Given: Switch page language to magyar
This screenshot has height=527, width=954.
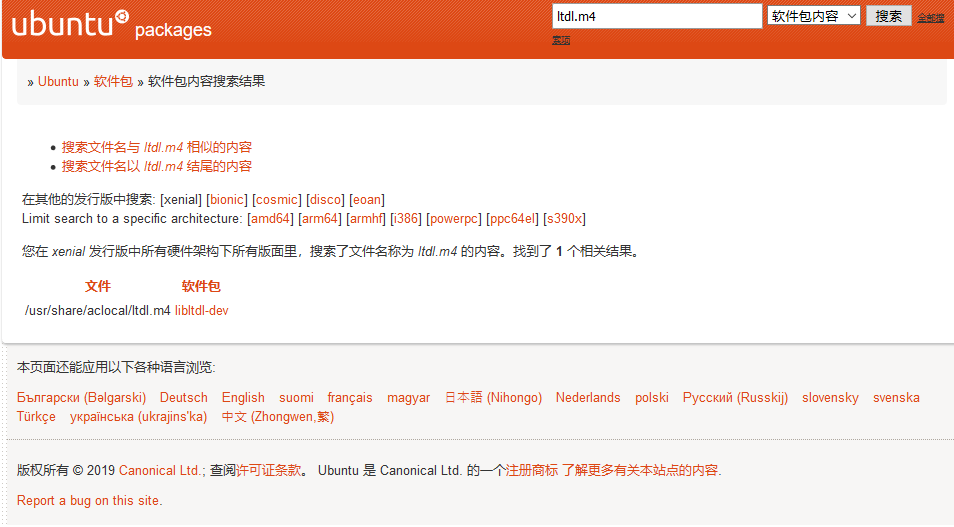Looking at the screenshot, I should (x=409, y=397).
